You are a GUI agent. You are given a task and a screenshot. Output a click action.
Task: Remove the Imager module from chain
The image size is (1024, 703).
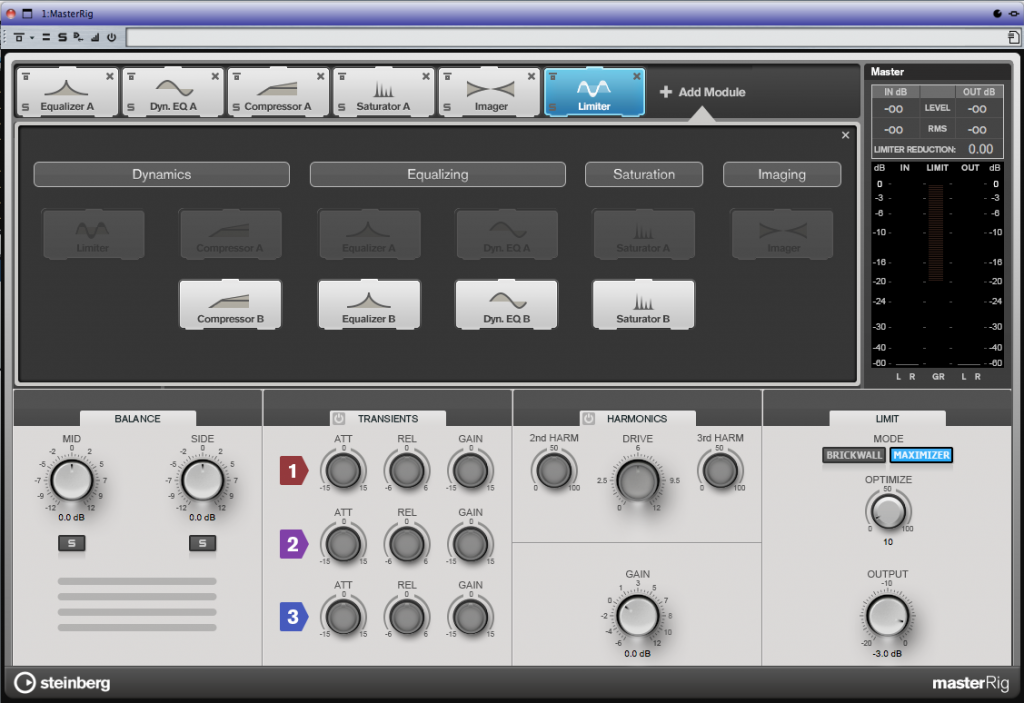coord(532,76)
